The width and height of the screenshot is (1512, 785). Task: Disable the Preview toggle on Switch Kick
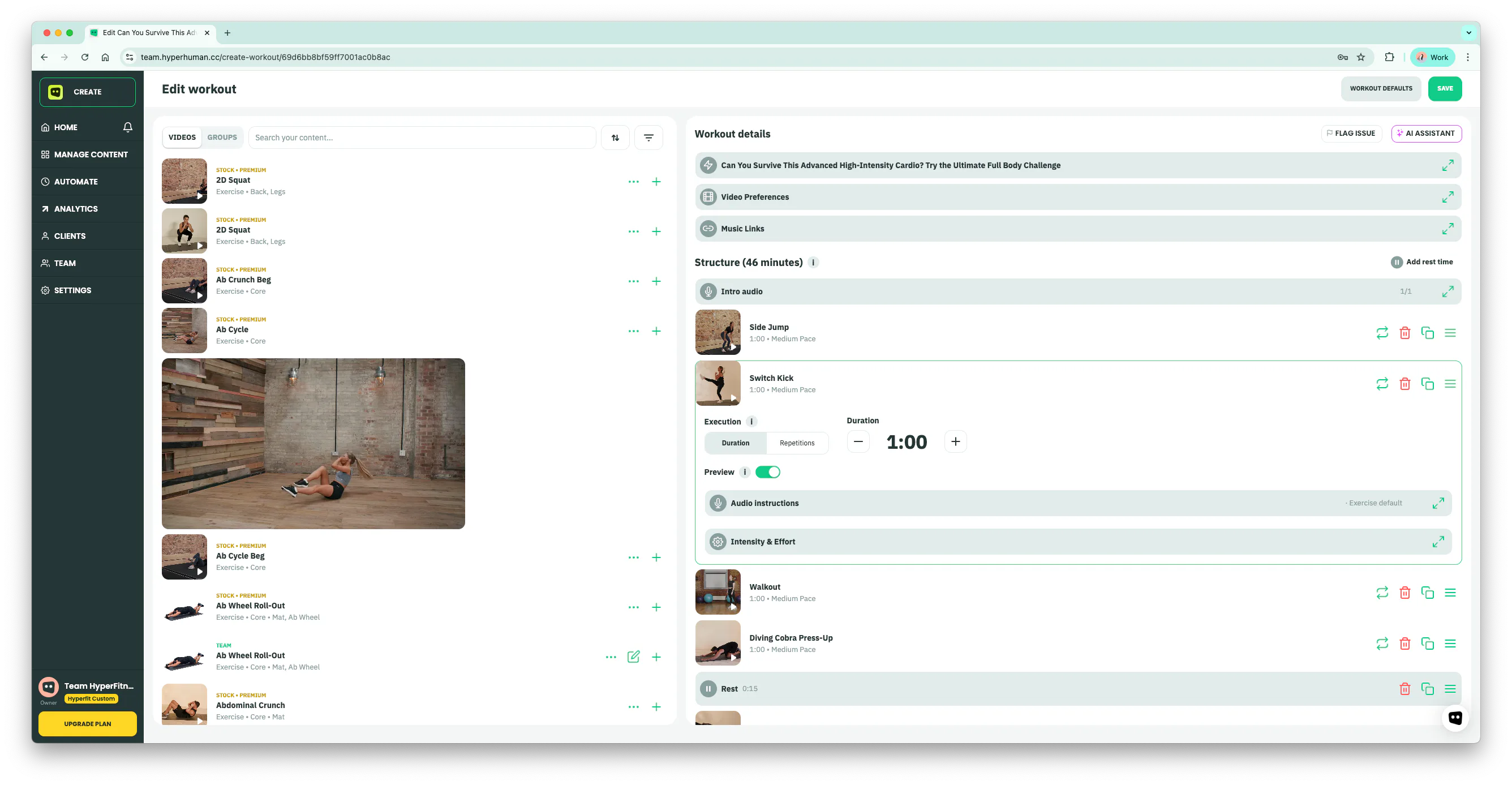pyautogui.click(x=768, y=471)
